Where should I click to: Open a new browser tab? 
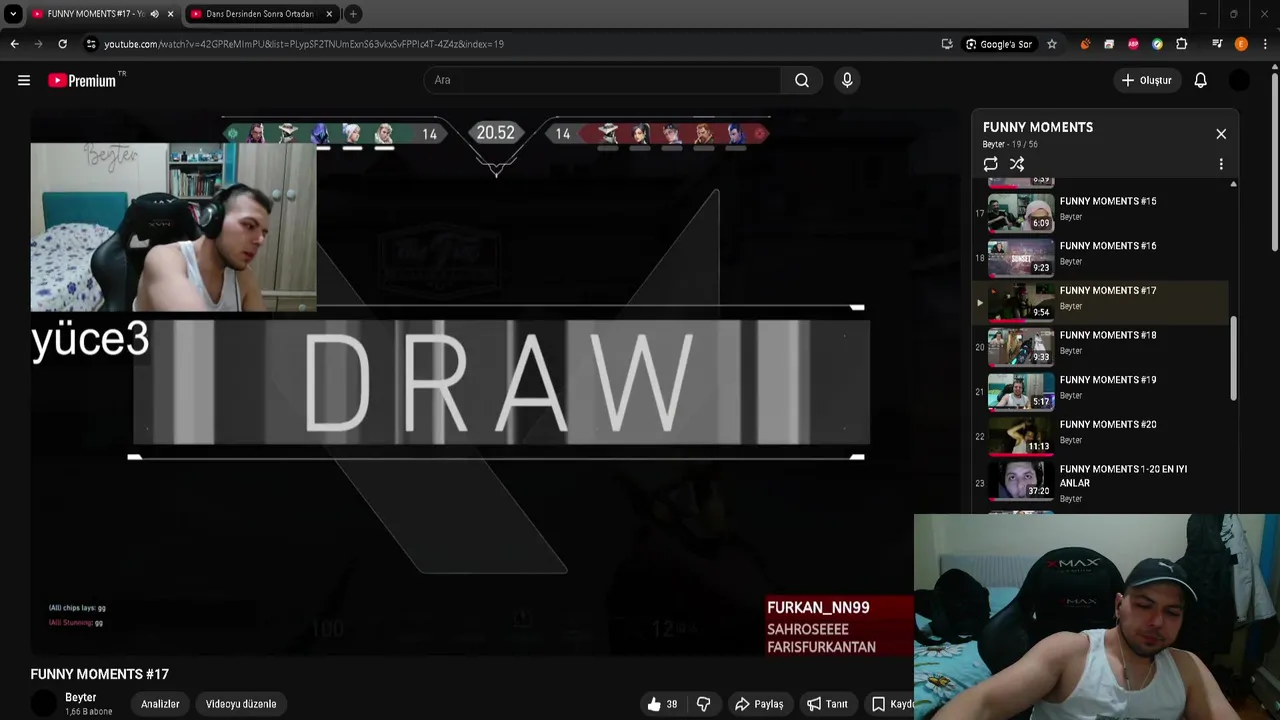[353, 14]
